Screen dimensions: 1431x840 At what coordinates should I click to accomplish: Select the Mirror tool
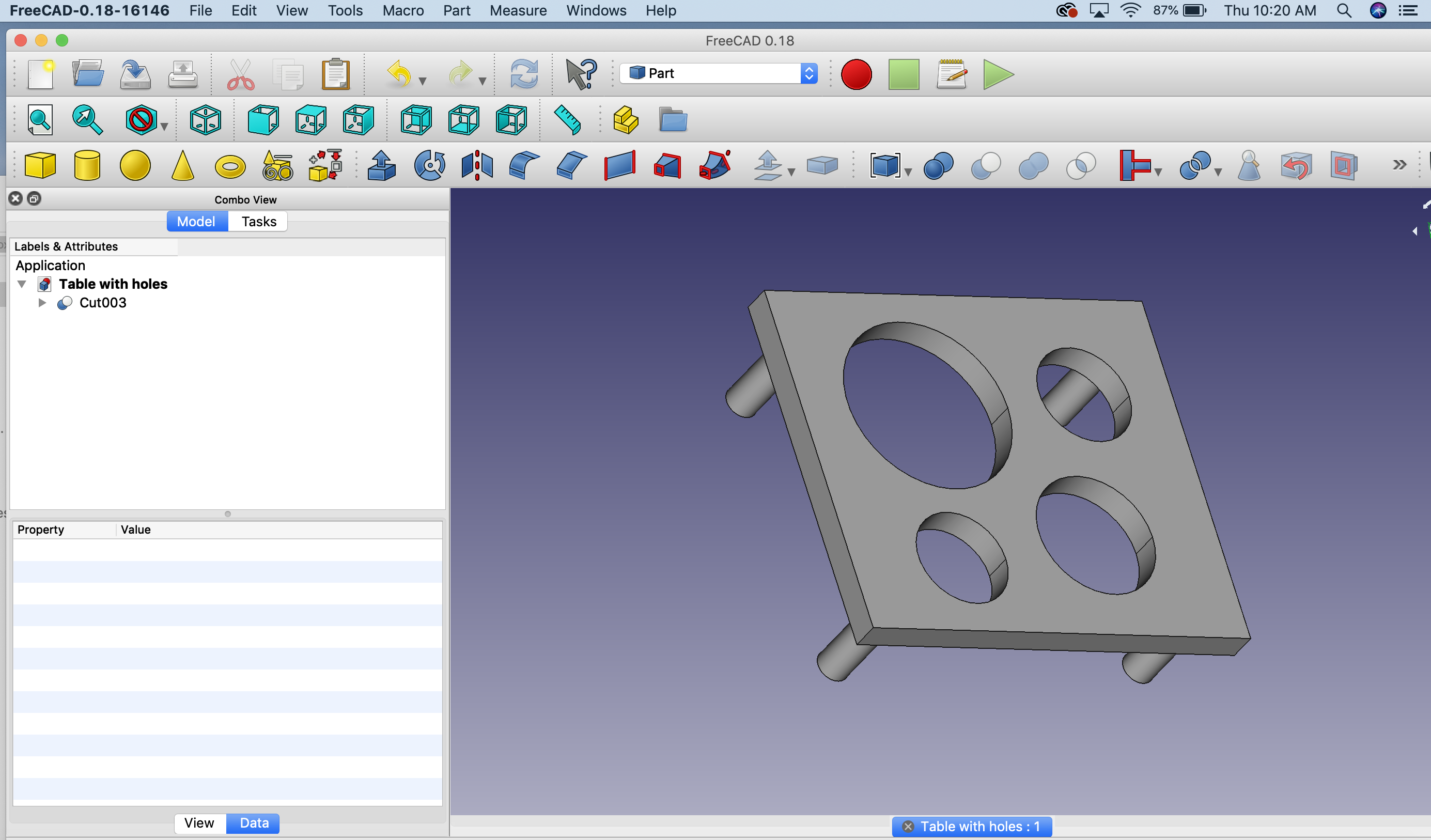(477, 166)
